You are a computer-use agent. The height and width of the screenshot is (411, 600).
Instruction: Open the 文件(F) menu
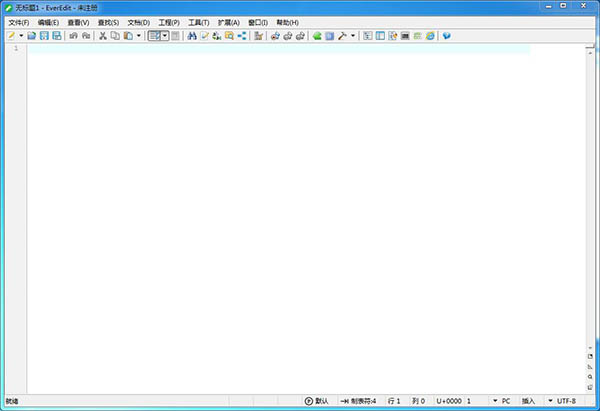click(18, 22)
